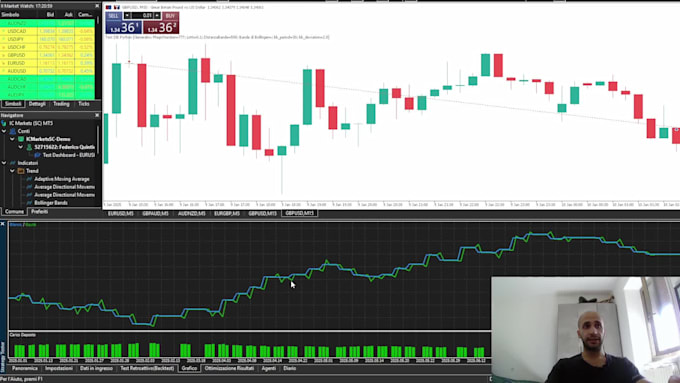This screenshot has width=680, height=383.
Task: Collapse the 52715622 account tree node
Action: click(20, 147)
